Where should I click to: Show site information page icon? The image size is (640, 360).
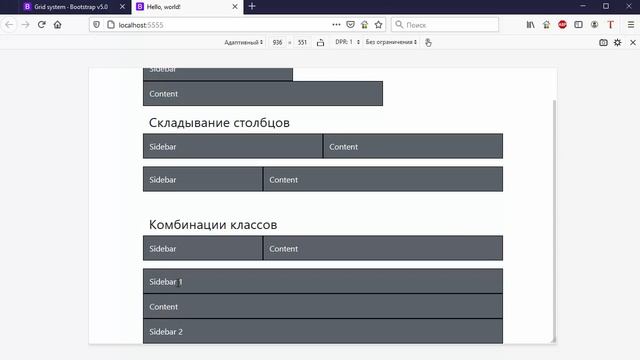[x=111, y=24]
